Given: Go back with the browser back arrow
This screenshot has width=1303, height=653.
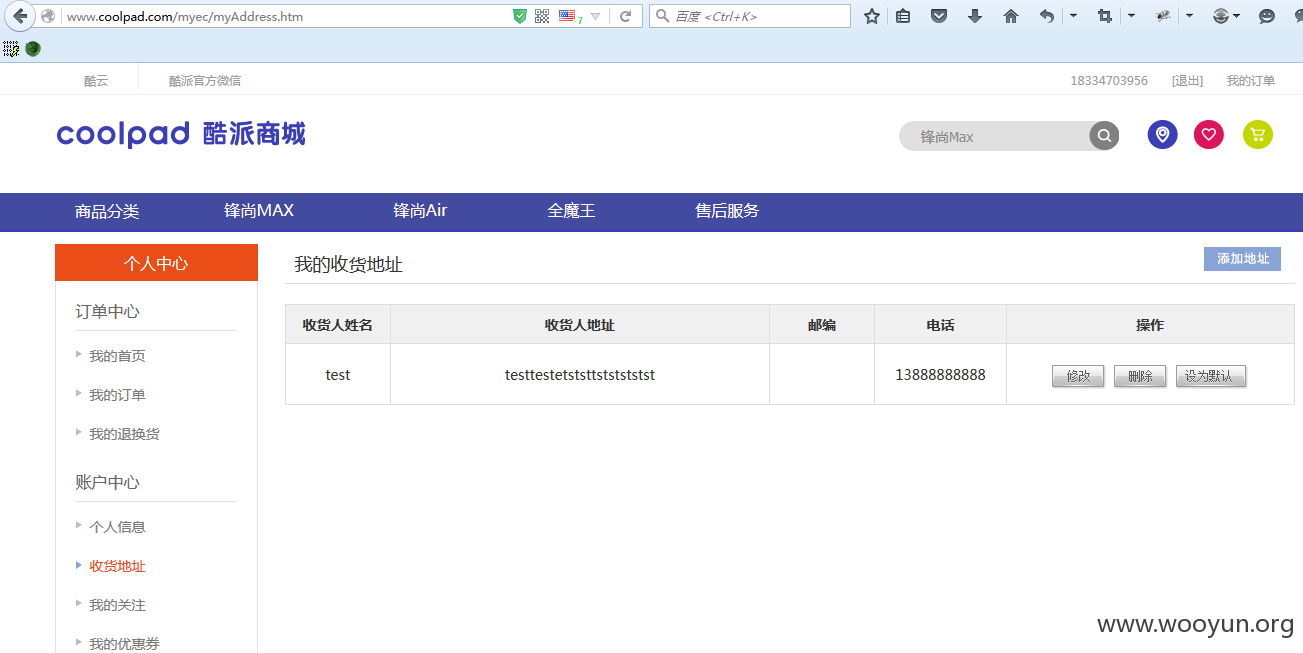Looking at the screenshot, I should pyautogui.click(x=20, y=16).
